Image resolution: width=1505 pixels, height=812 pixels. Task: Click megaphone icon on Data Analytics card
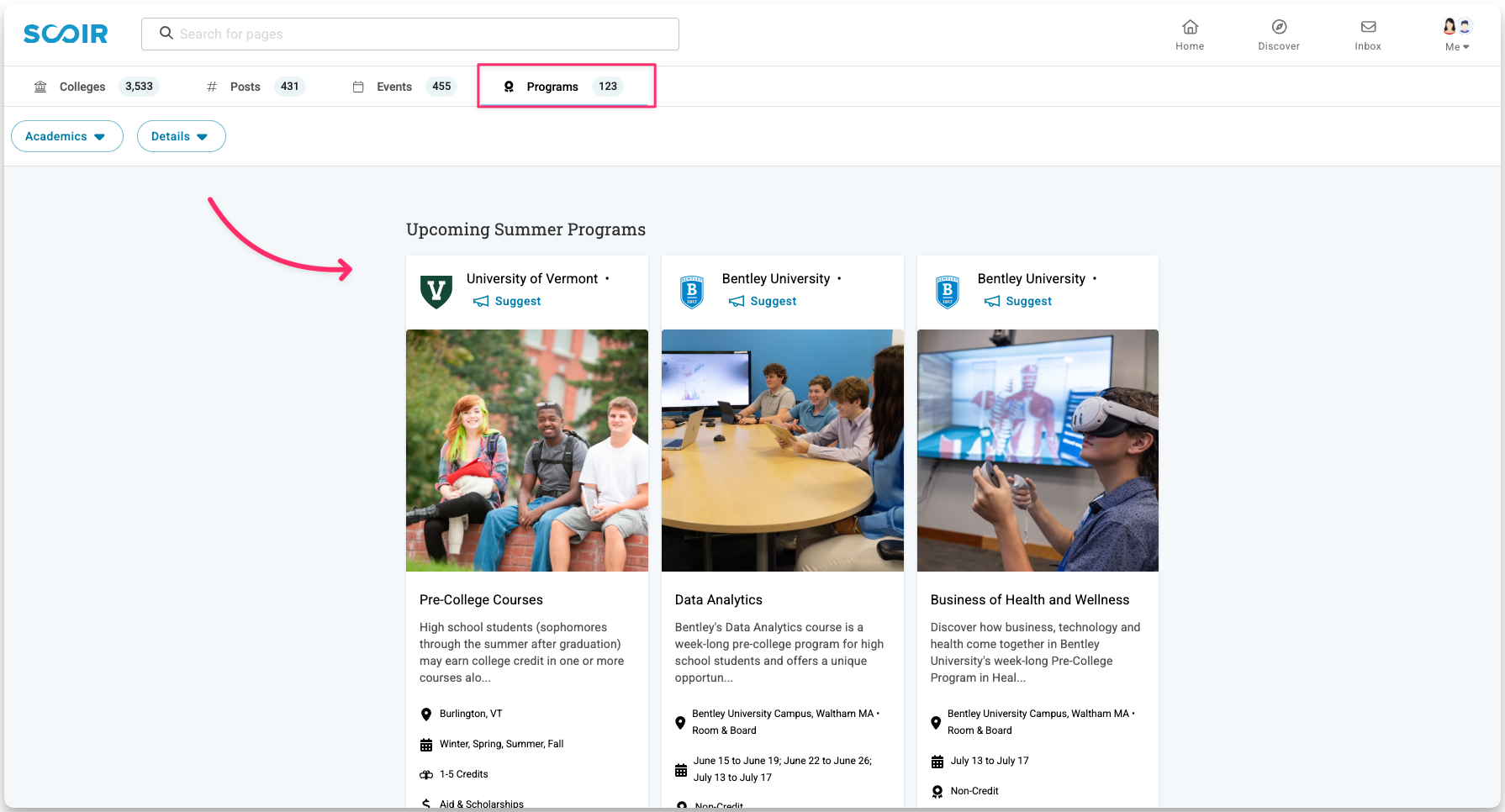click(737, 301)
